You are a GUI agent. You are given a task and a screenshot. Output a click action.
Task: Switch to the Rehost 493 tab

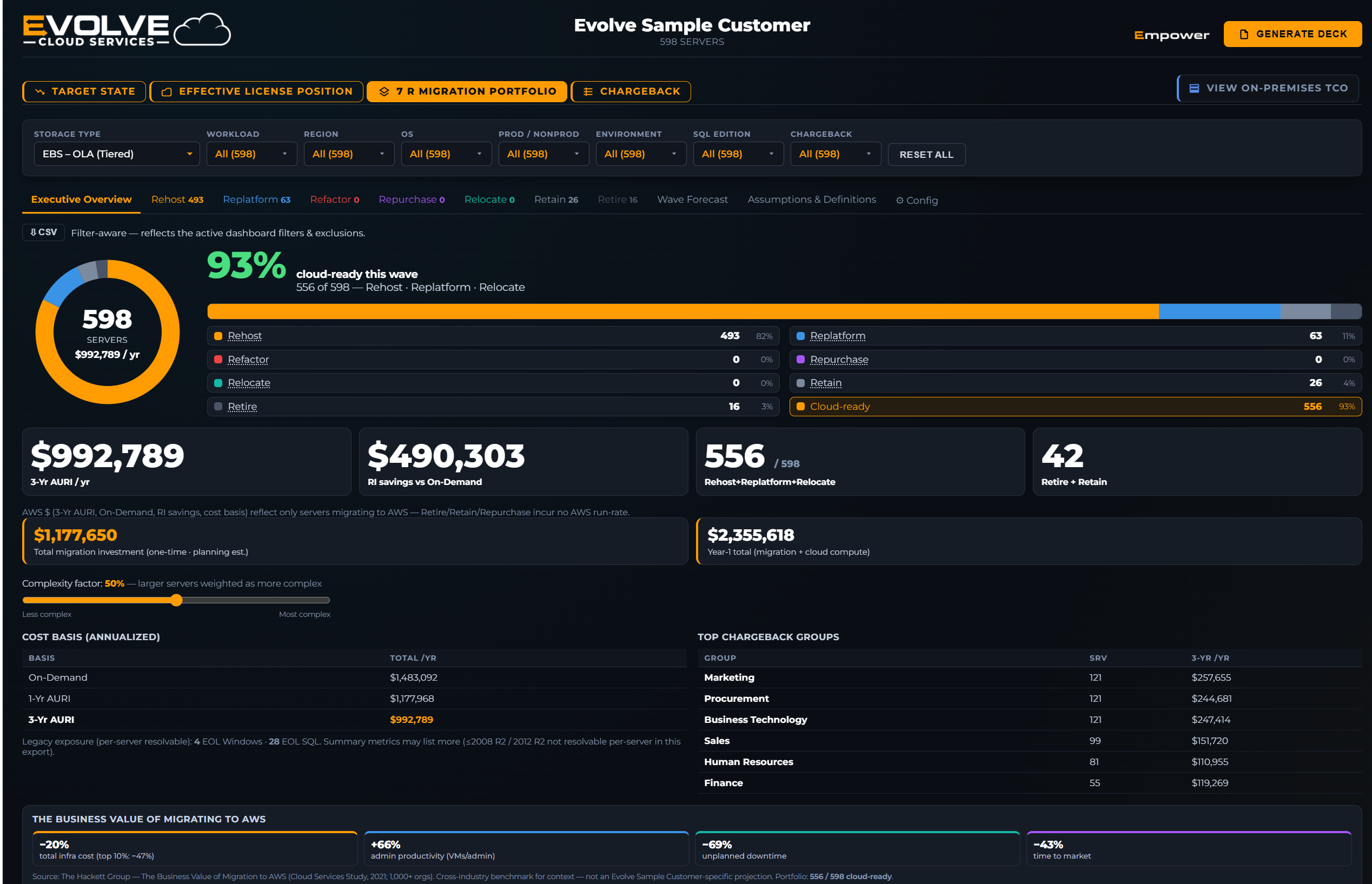(177, 200)
